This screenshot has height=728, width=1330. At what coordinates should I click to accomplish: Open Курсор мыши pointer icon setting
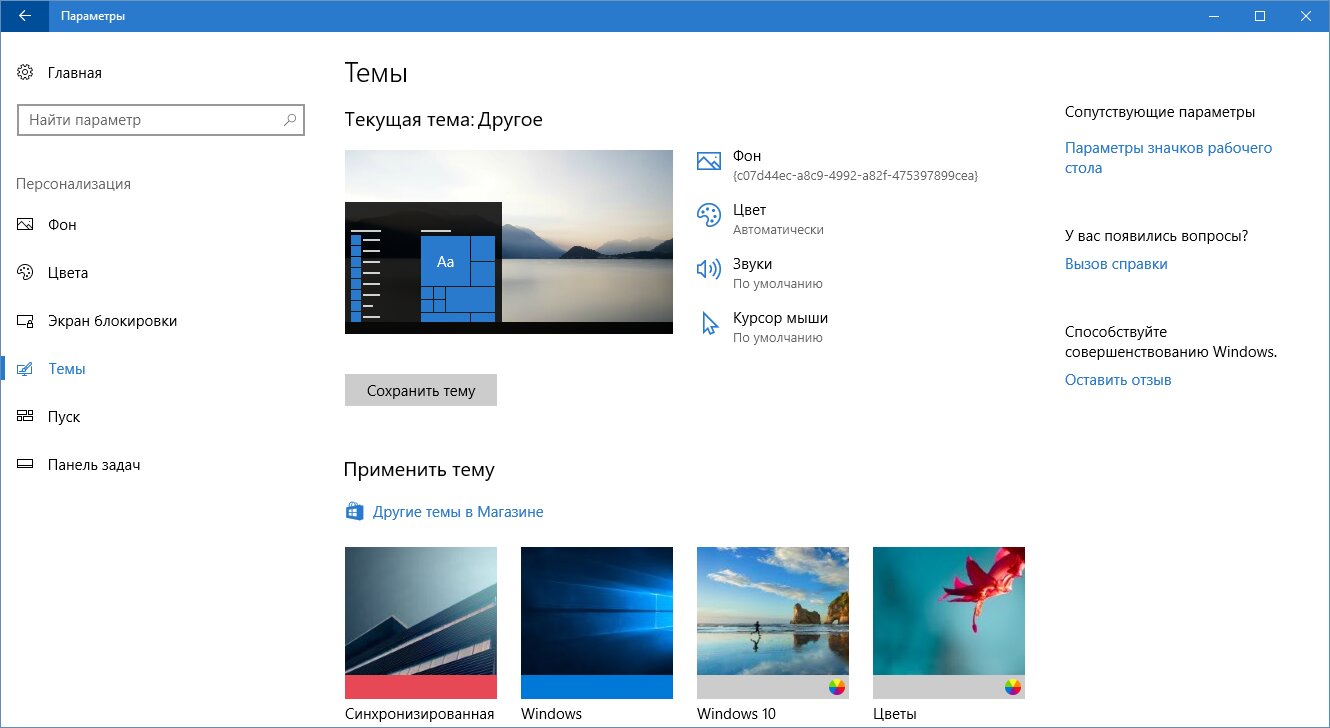[x=709, y=323]
